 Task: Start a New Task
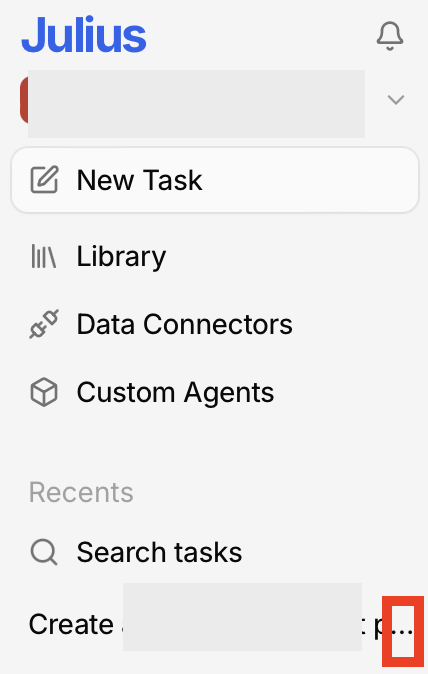[215, 180]
